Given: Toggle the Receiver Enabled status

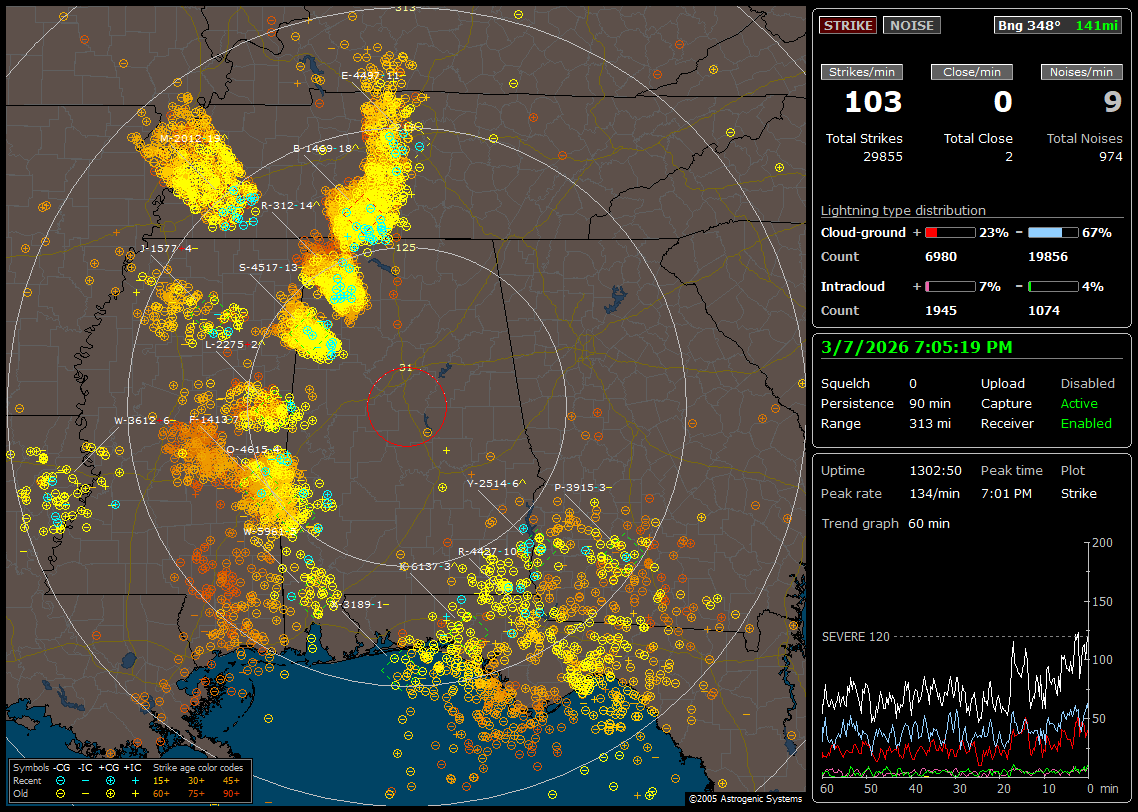Looking at the screenshot, I should pos(1086,424).
